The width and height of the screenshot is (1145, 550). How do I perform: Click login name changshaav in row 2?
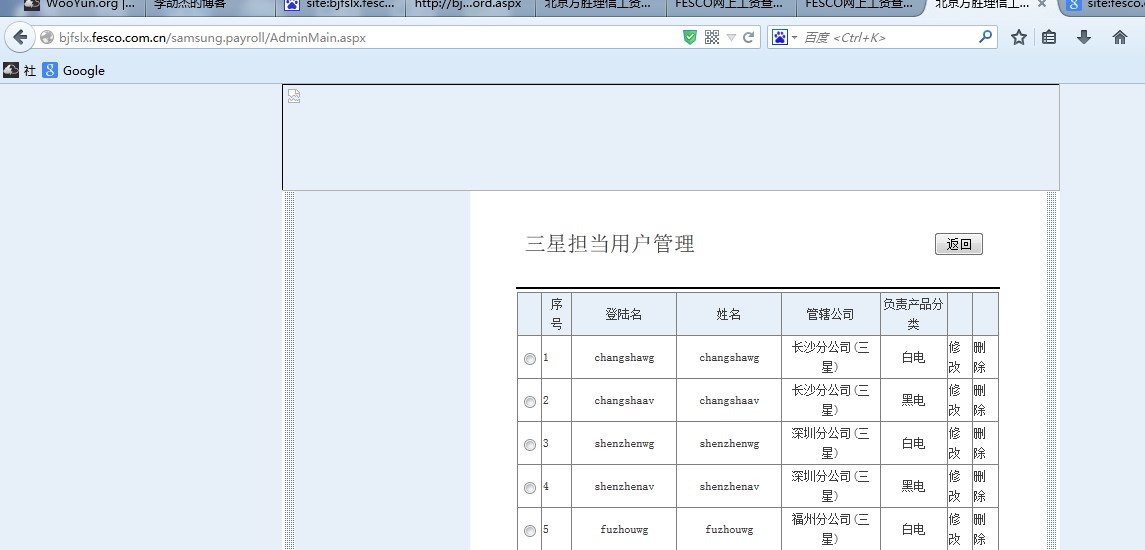click(x=624, y=400)
